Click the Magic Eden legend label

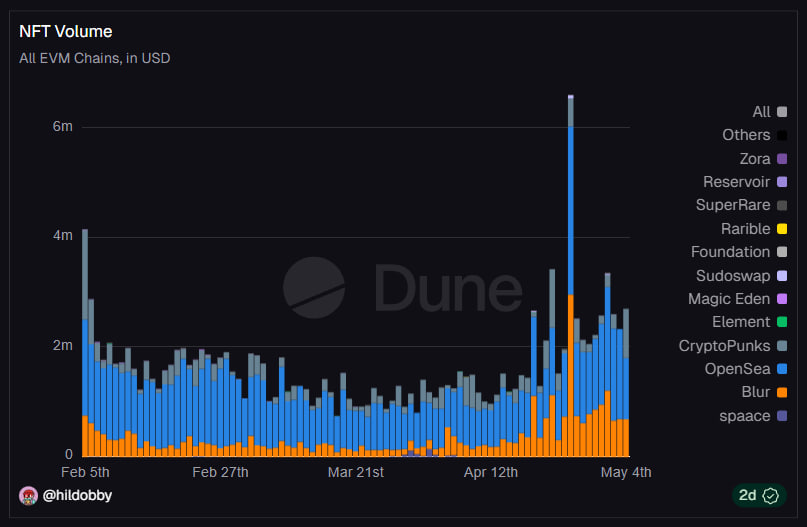click(x=729, y=298)
